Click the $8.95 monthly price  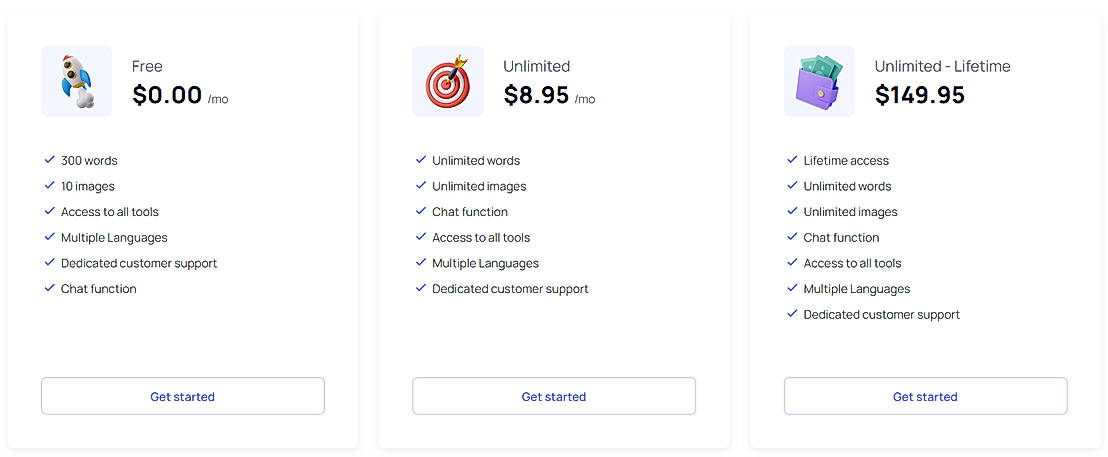[x=537, y=95]
